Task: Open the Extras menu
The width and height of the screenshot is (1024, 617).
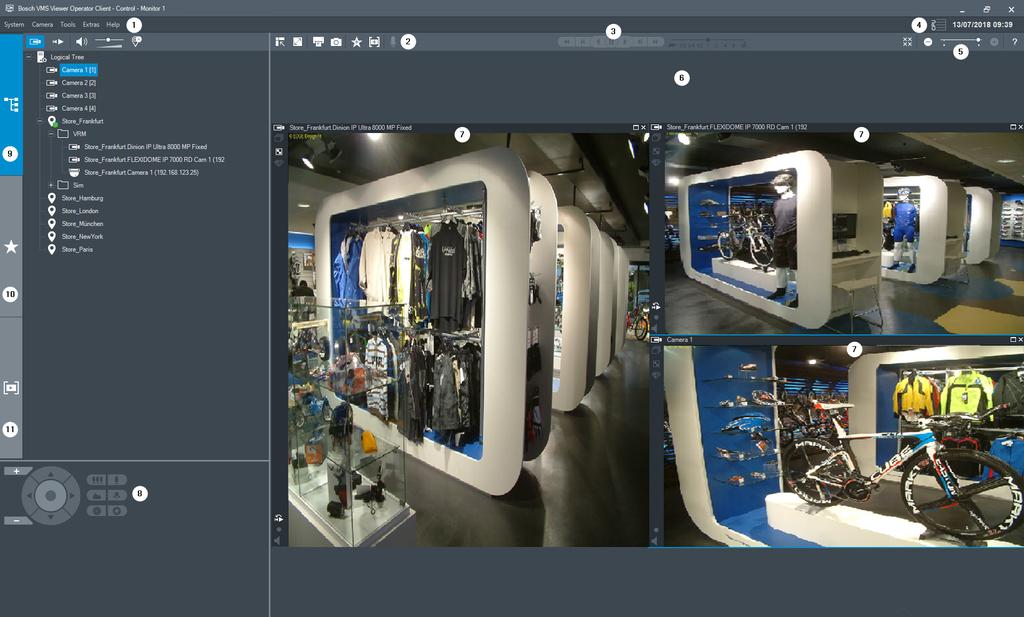Action: [91, 25]
